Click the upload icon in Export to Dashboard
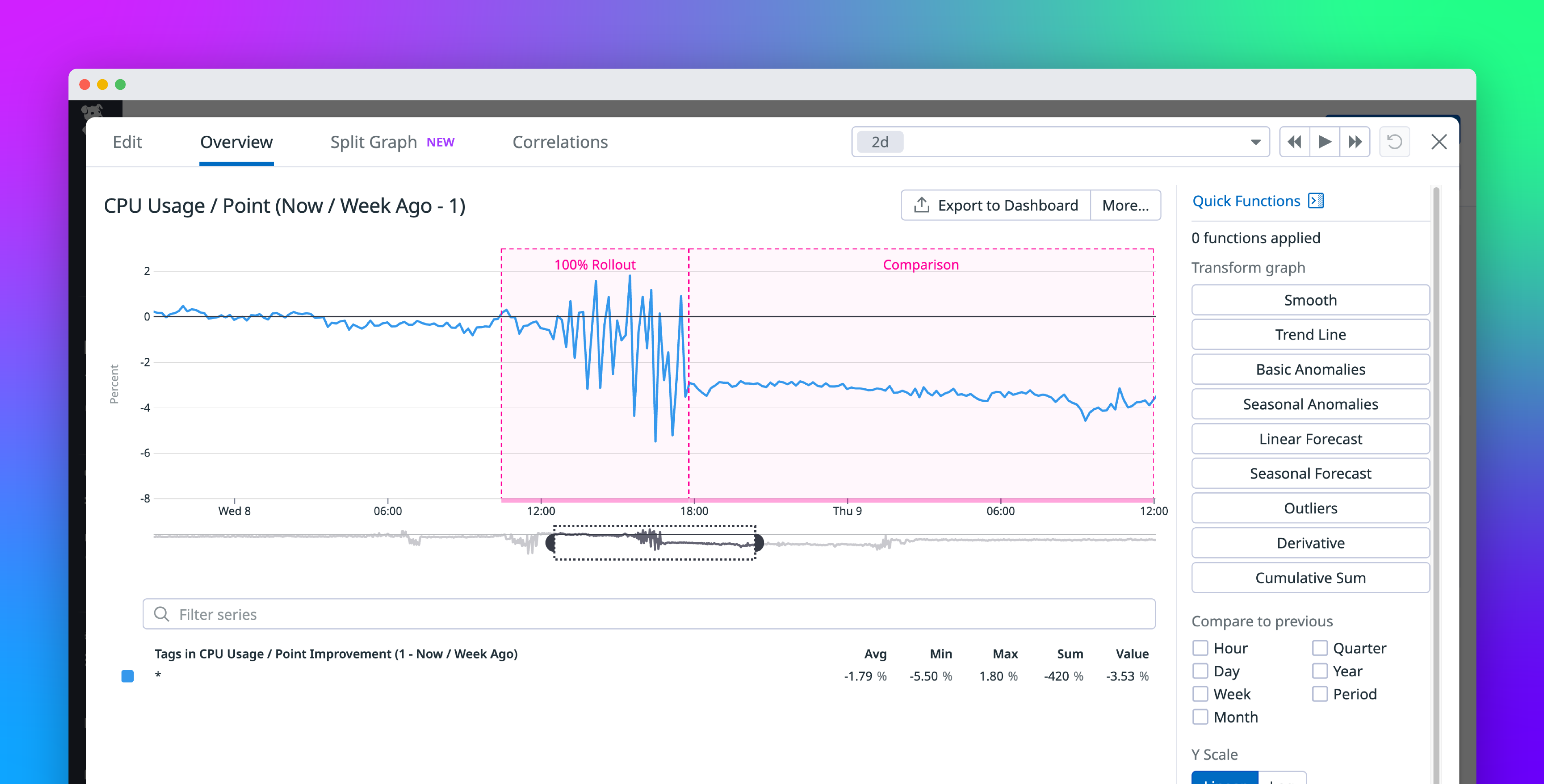Image resolution: width=1544 pixels, height=784 pixels. (922, 204)
